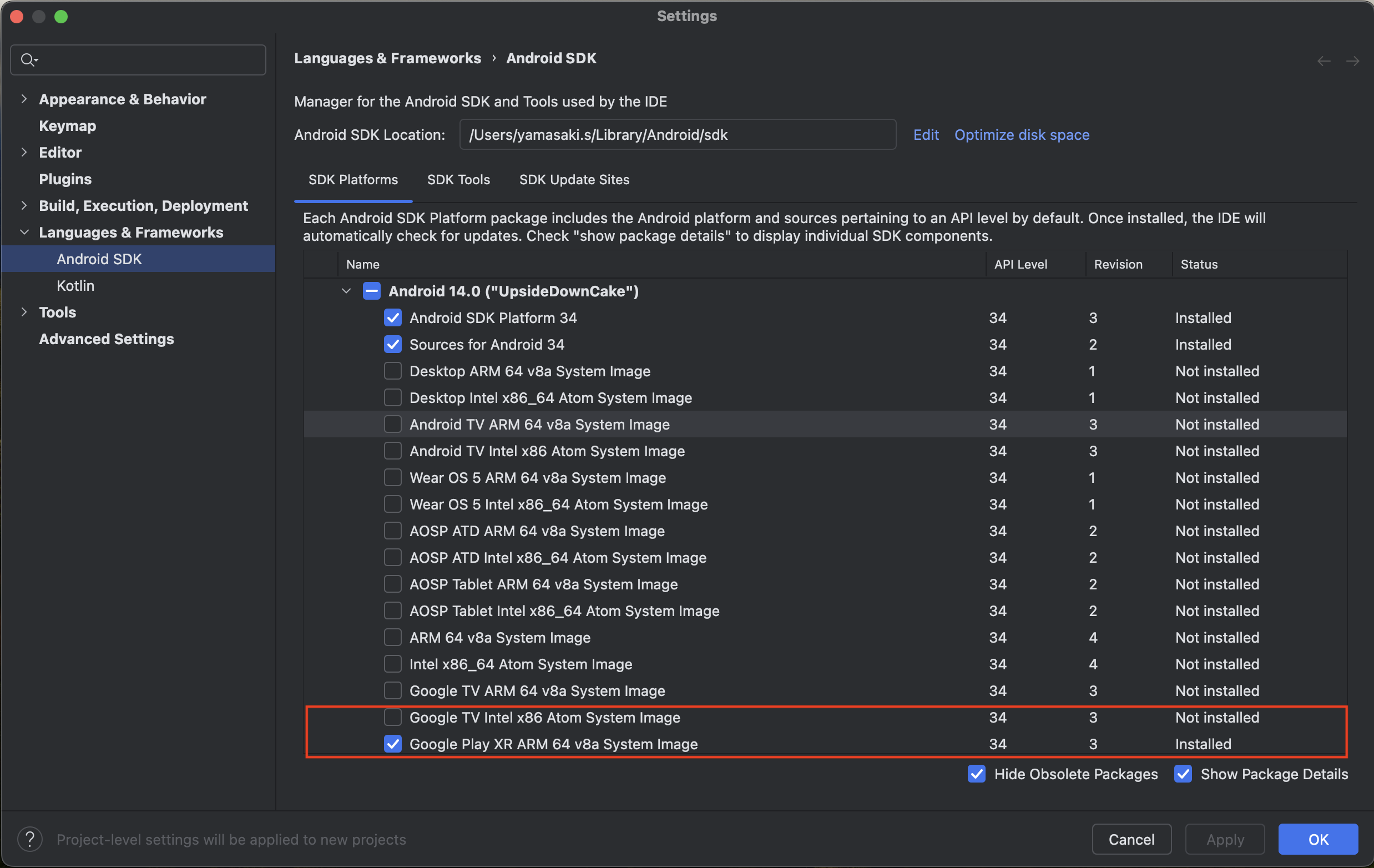The height and width of the screenshot is (868, 1374).
Task: Expand Build, Execution, Deployment section
Action: tap(24, 205)
